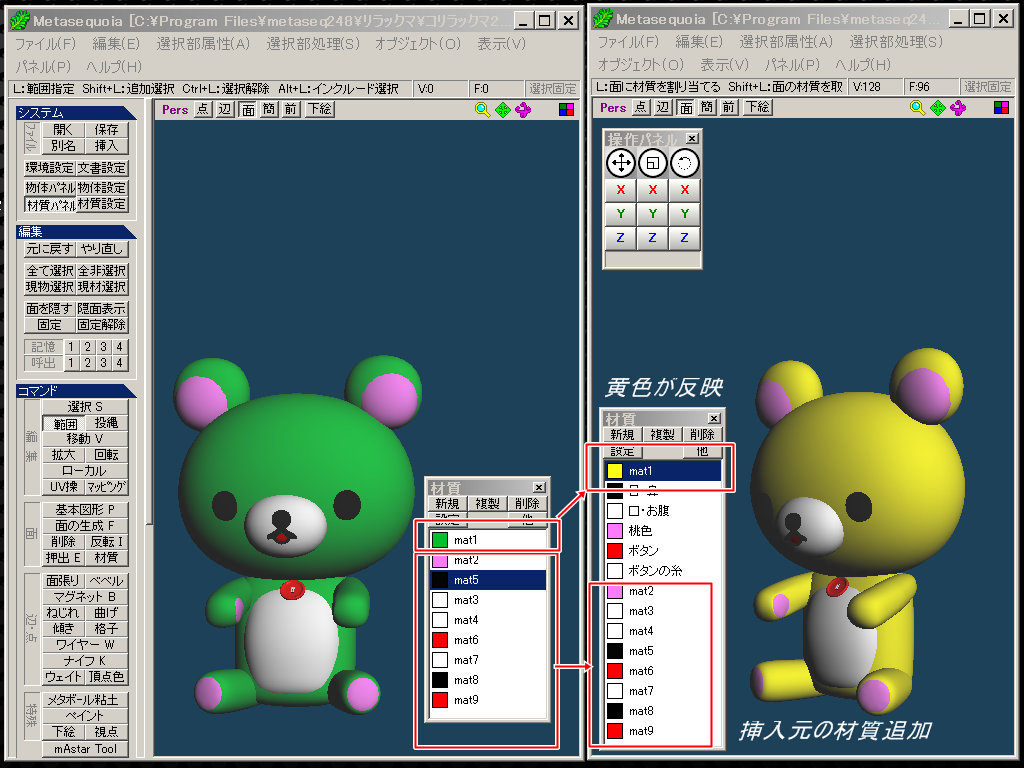
Task: Toggle 面 display in right viewport toolbar
Action: coord(685,107)
